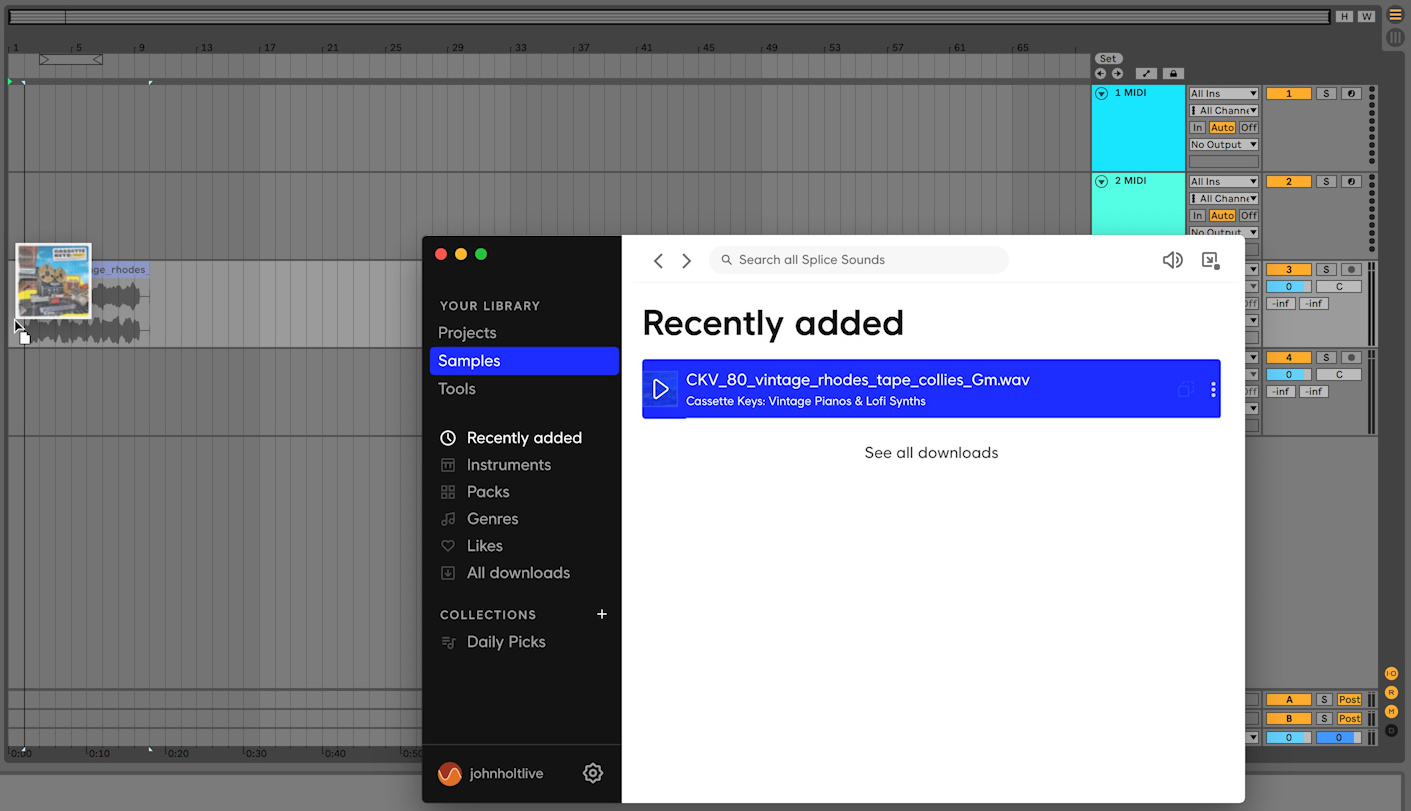The height and width of the screenshot is (811, 1411).
Task: Click the pack name Cassette Keys subtitle
Action: tap(806, 401)
